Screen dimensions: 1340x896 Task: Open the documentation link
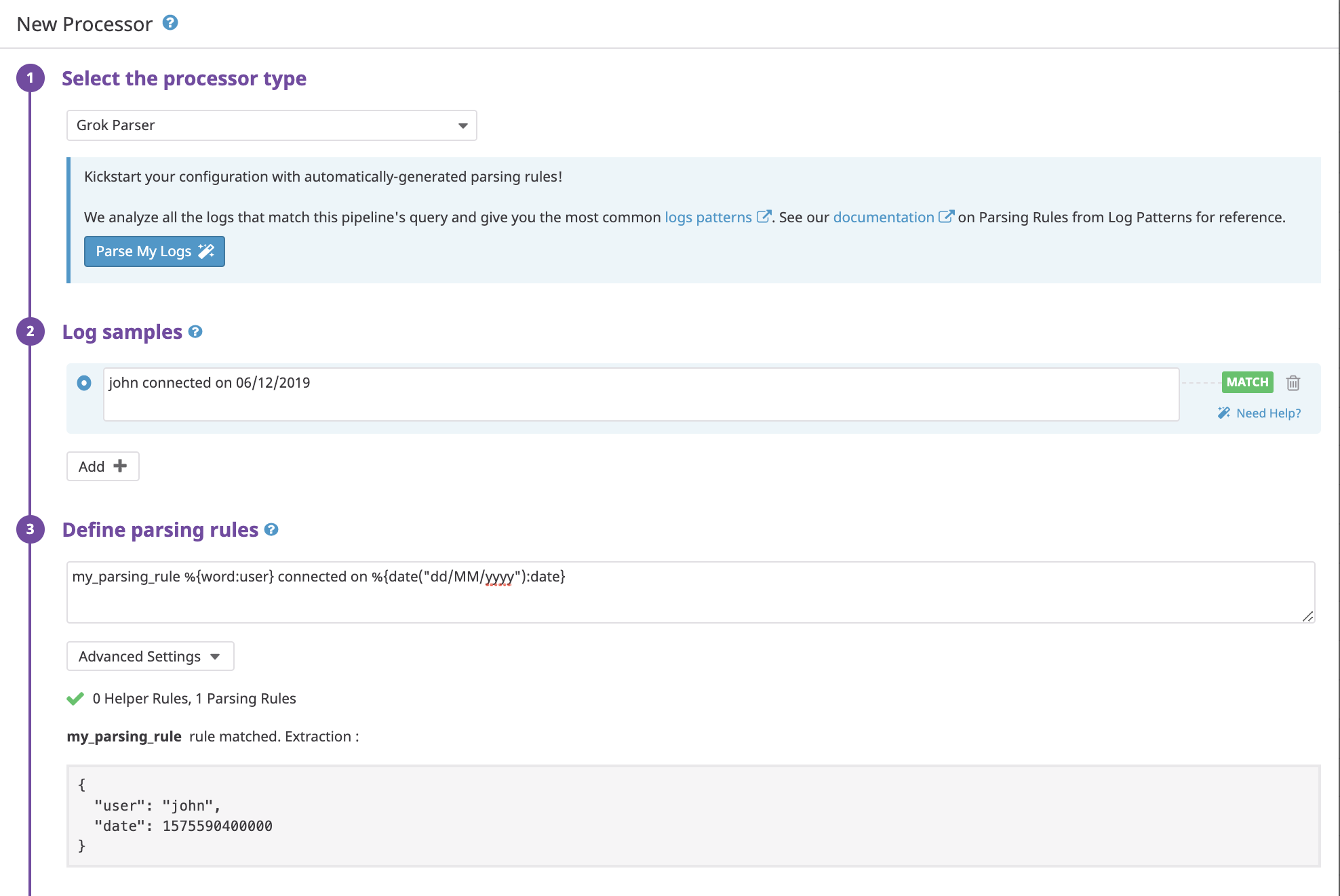(883, 217)
